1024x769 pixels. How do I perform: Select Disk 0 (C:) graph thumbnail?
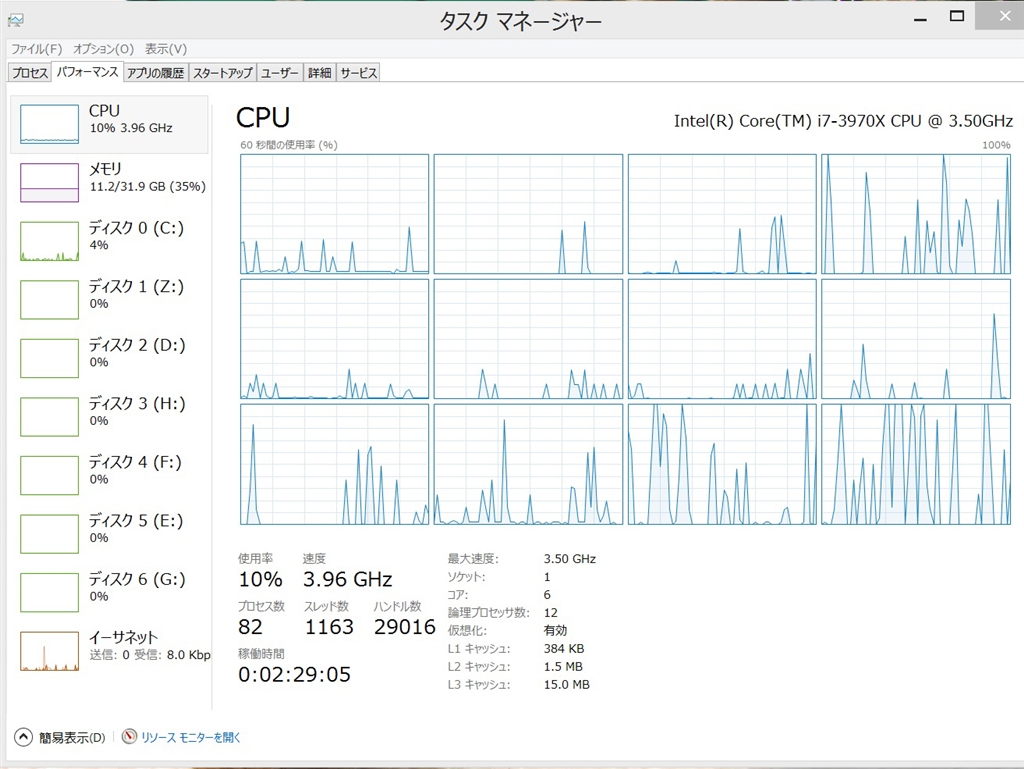click(x=49, y=241)
